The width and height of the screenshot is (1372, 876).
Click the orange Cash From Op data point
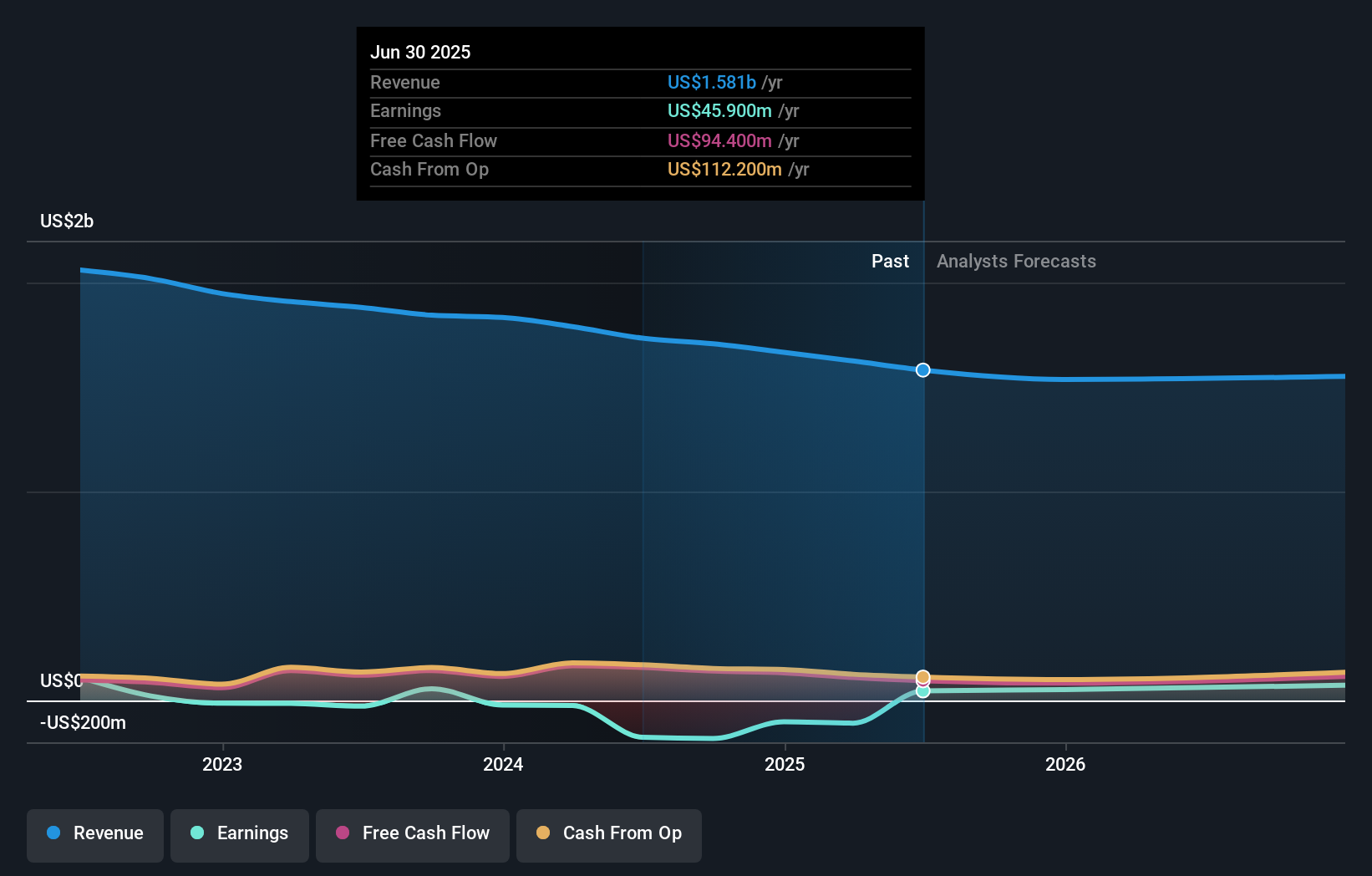pos(922,677)
